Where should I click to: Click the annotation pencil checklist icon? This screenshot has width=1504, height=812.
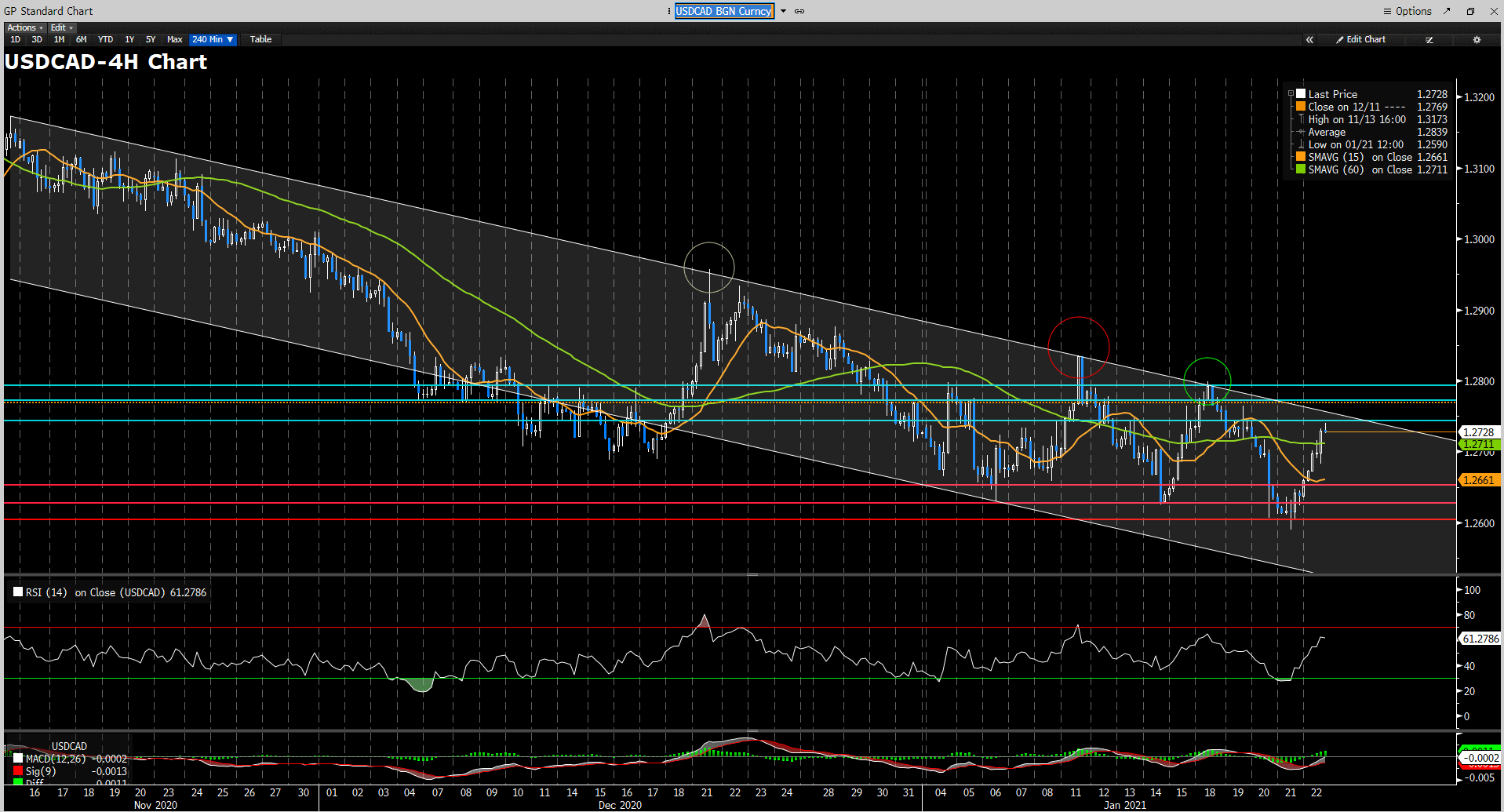click(x=1429, y=39)
